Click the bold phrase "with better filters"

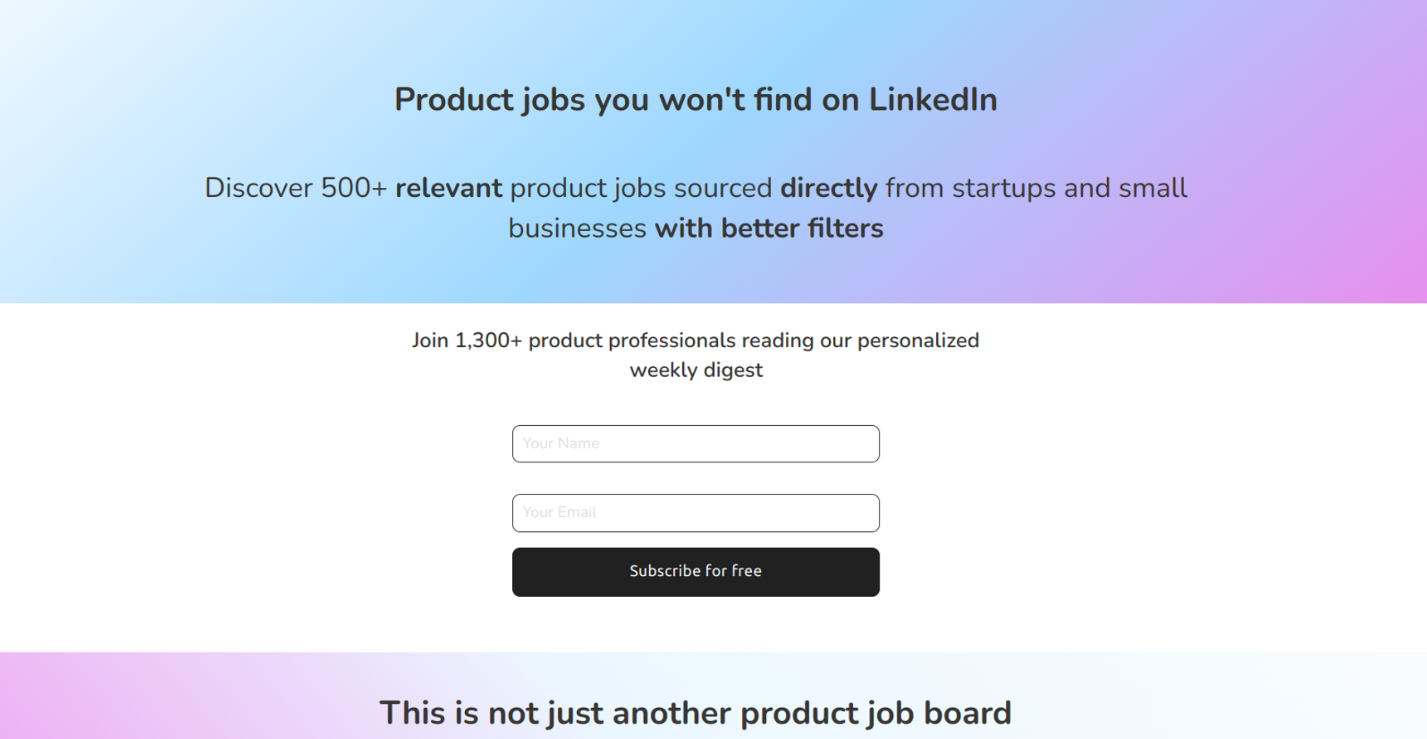point(768,229)
